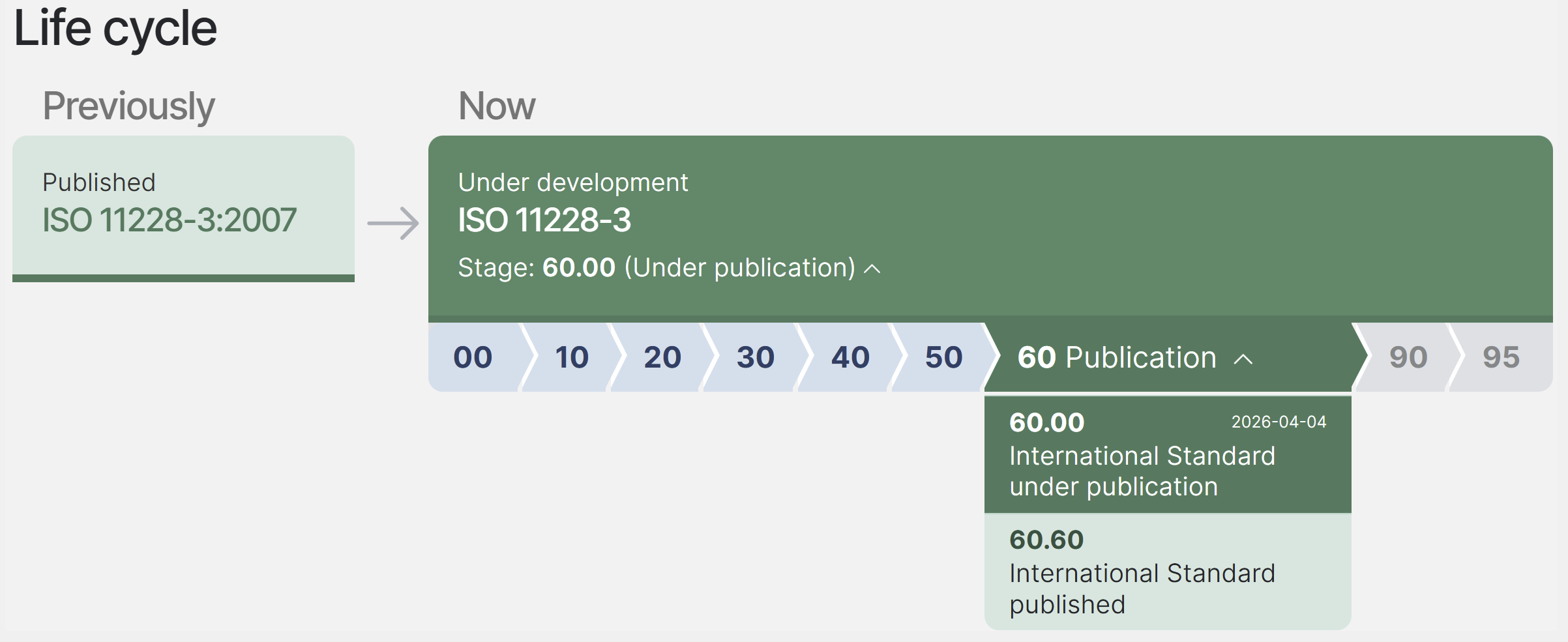
Task: Click the Previously section label
Action: (128, 106)
